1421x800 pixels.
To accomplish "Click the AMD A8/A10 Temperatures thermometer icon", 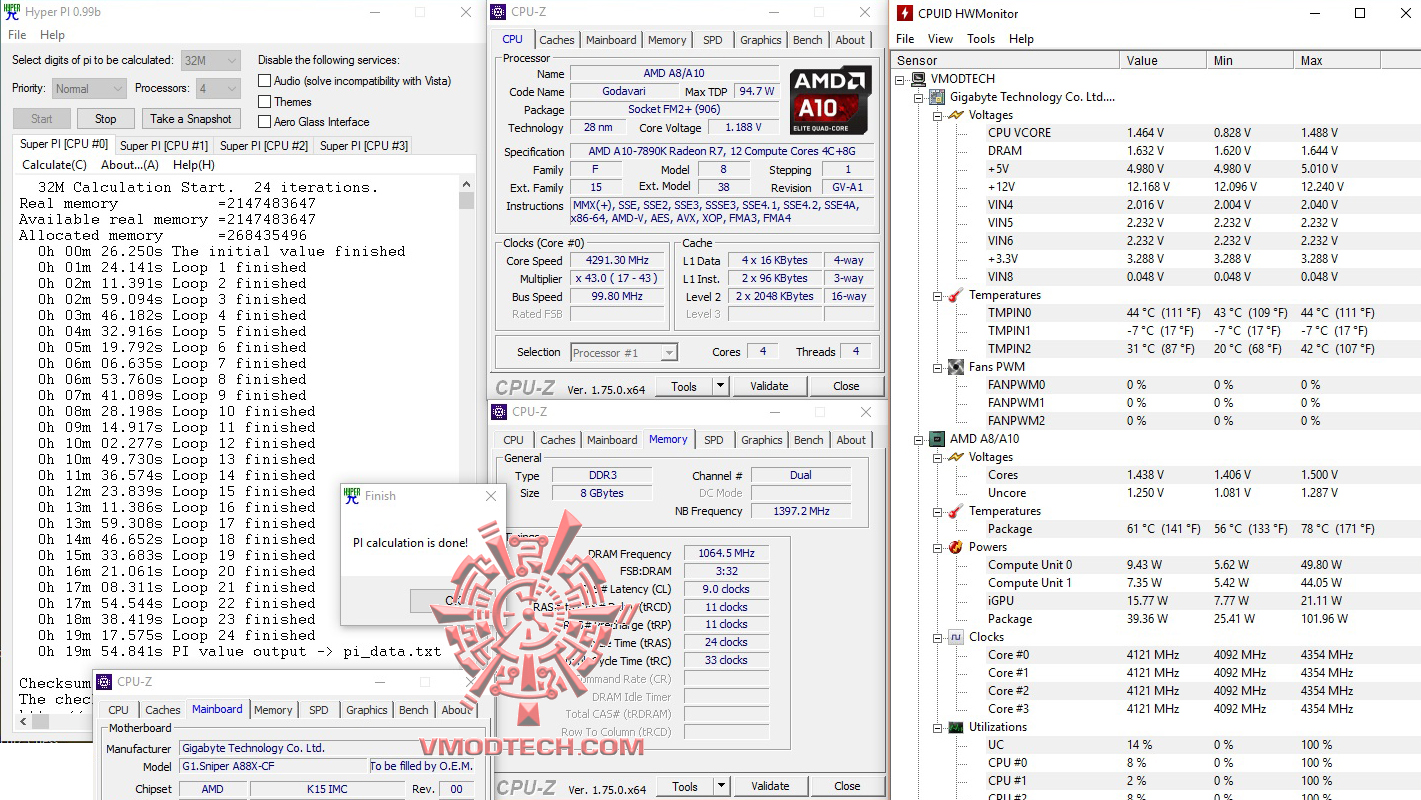I will click(x=955, y=511).
